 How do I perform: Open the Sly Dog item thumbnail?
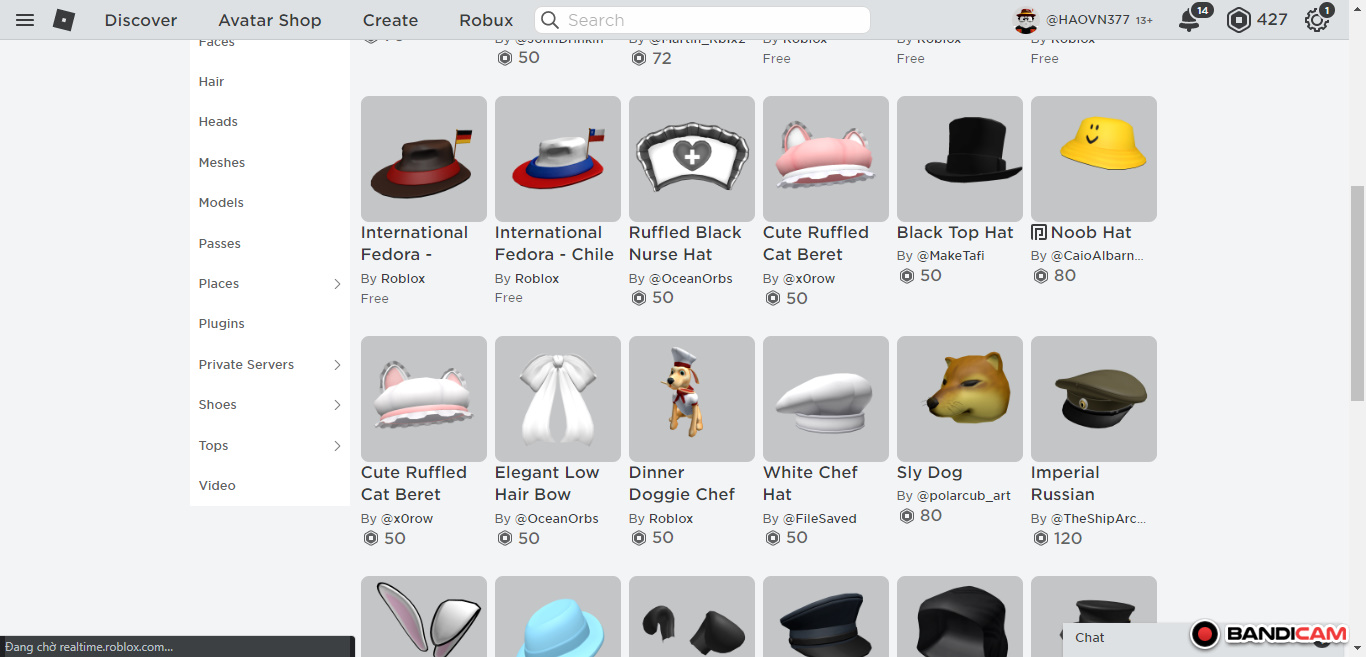pyautogui.click(x=959, y=398)
